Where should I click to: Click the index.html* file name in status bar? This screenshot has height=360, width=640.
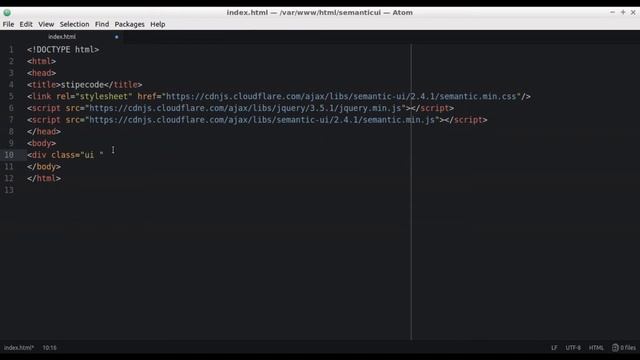coord(19,348)
